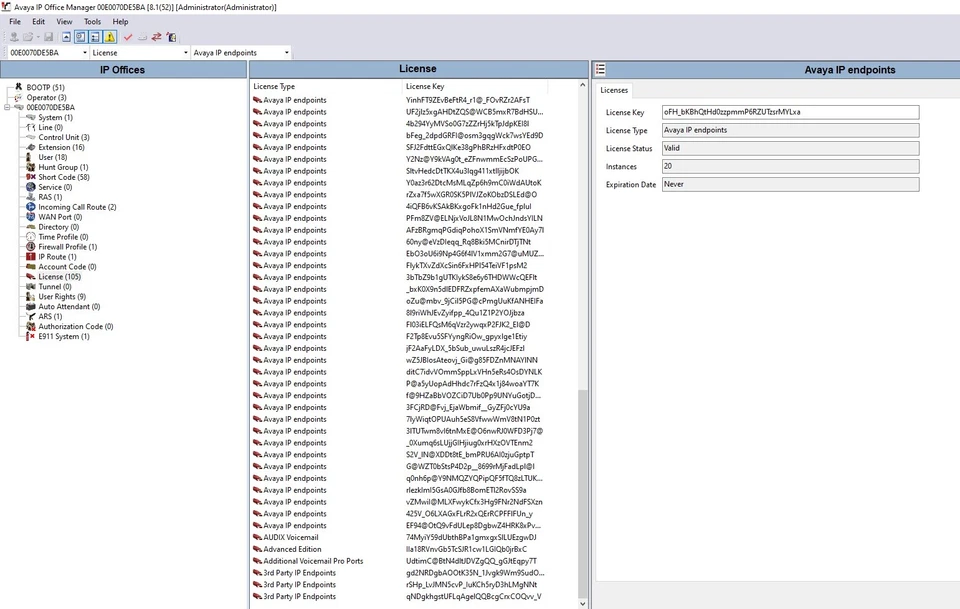Screen dimensions: 960x609
Task: Click the Save configuration icon
Action: 48,36
